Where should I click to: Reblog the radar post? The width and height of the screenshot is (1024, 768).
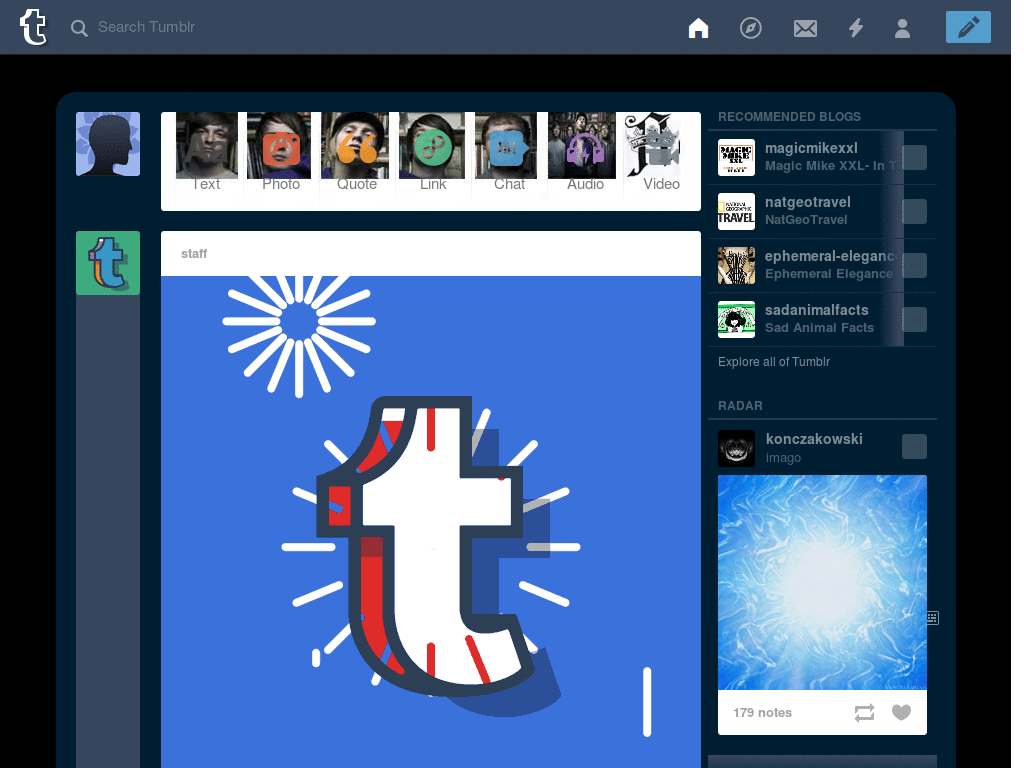(864, 712)
